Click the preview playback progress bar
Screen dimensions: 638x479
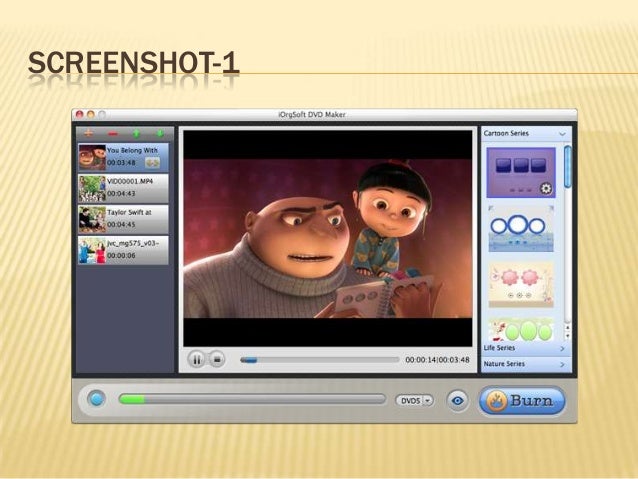click(319, 360)
